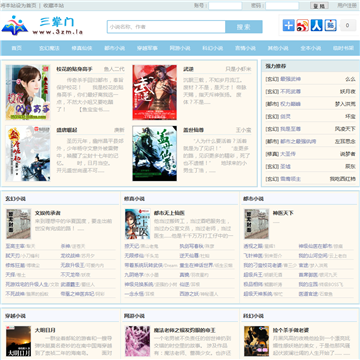360x360 pixels.
Task: Open 玄幻魔法 in the navigation bar
Action: coord(49,48)
